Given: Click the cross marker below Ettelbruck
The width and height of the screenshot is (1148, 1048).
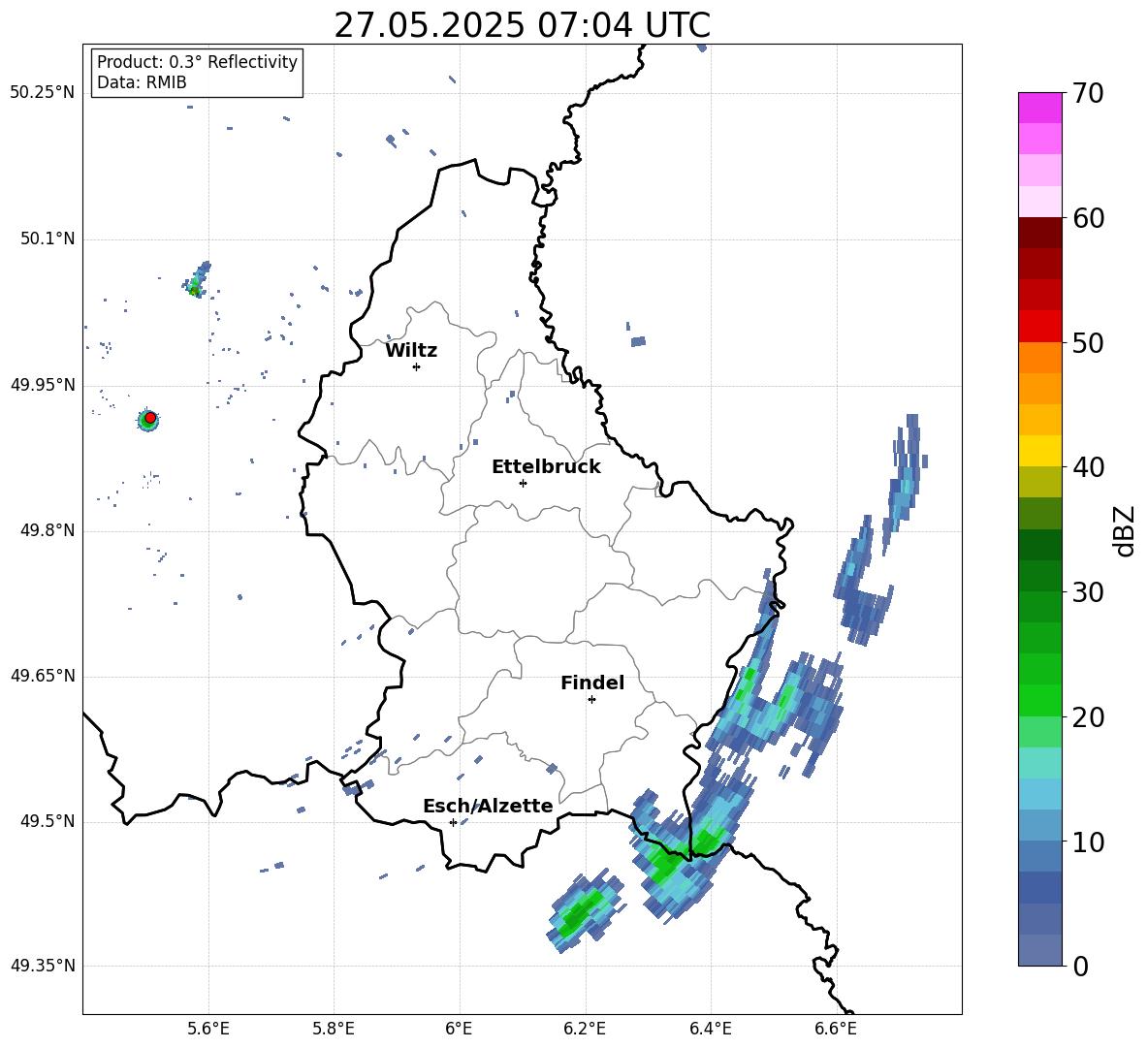Looking at the screenshot, I should (x=523, y=483).
